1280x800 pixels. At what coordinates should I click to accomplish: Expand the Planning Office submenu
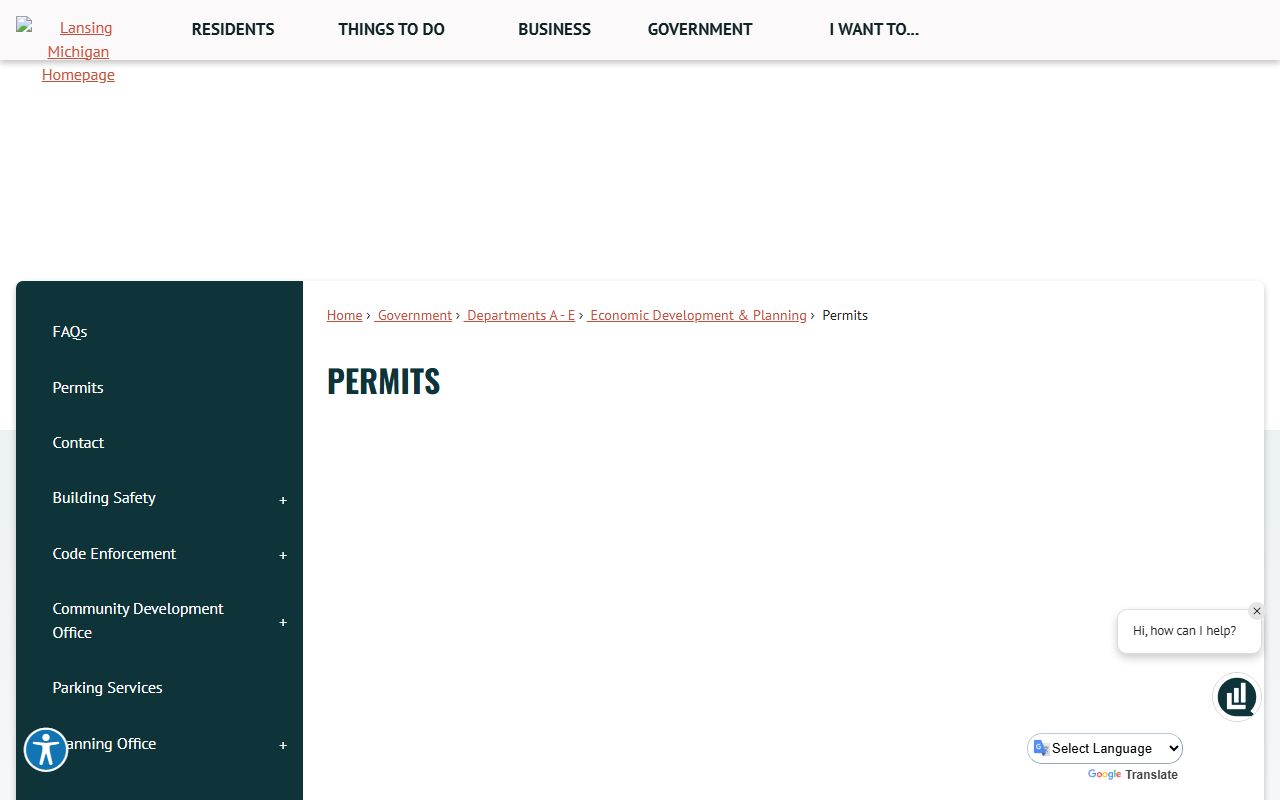[283, 745]
